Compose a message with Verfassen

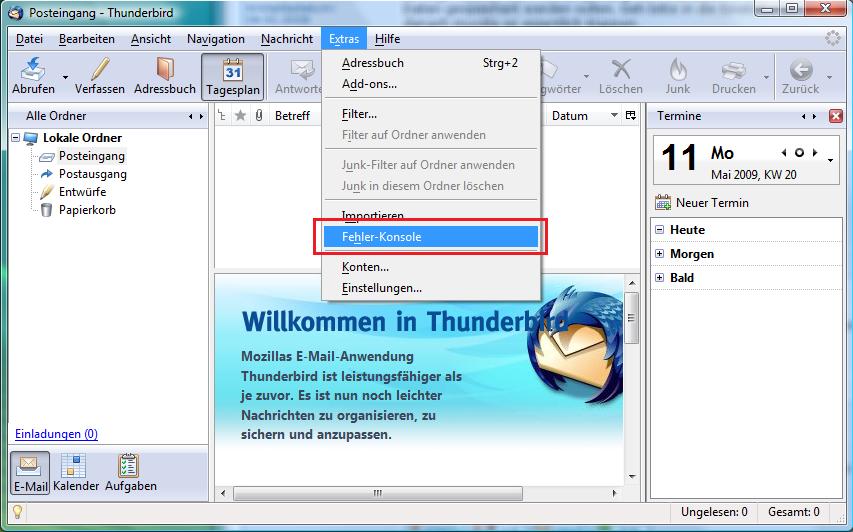pyautogui.click(x=100, y=76)
